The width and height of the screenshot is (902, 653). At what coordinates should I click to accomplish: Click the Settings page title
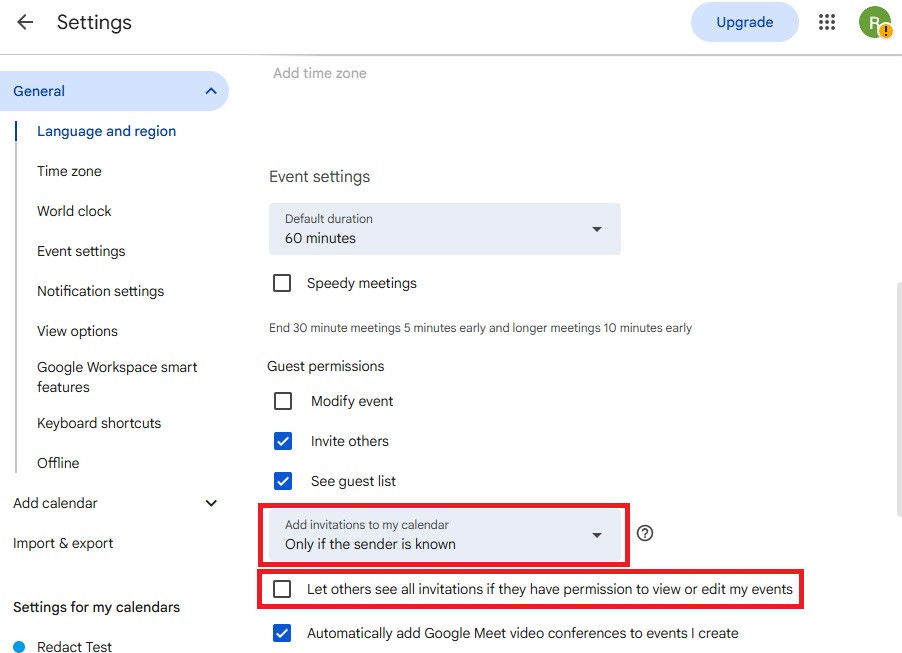(94, 22)
